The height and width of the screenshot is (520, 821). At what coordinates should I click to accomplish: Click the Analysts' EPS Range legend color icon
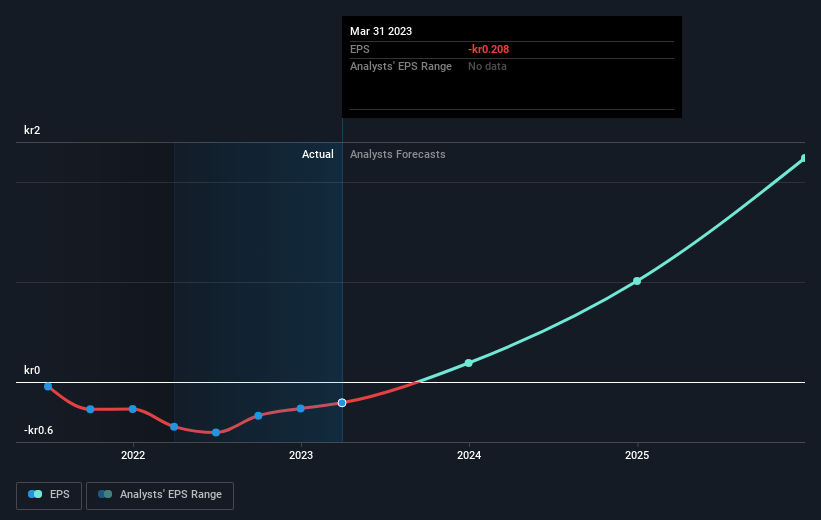coord(105,494)
